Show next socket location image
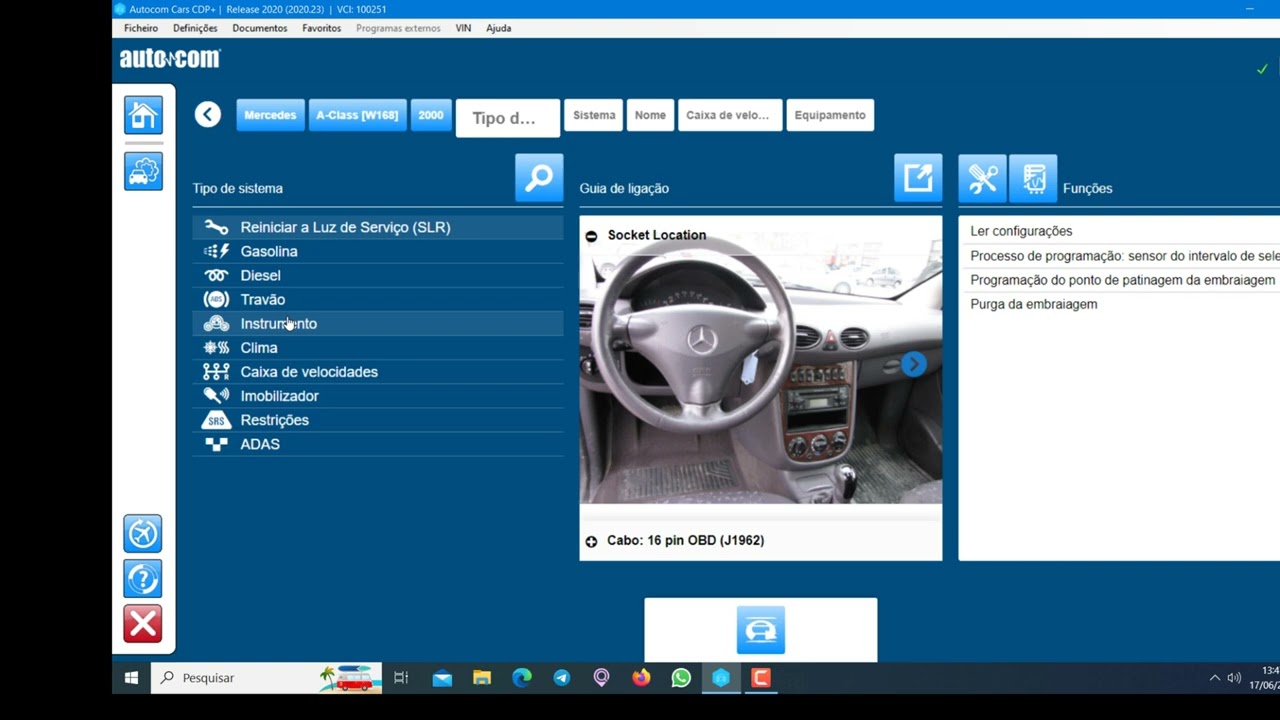This screenshot has height=720, width=1280. coord(913,364)
